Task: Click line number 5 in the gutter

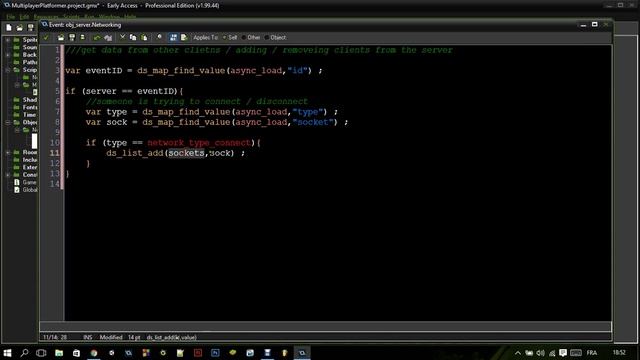Action: click(57, 91)
